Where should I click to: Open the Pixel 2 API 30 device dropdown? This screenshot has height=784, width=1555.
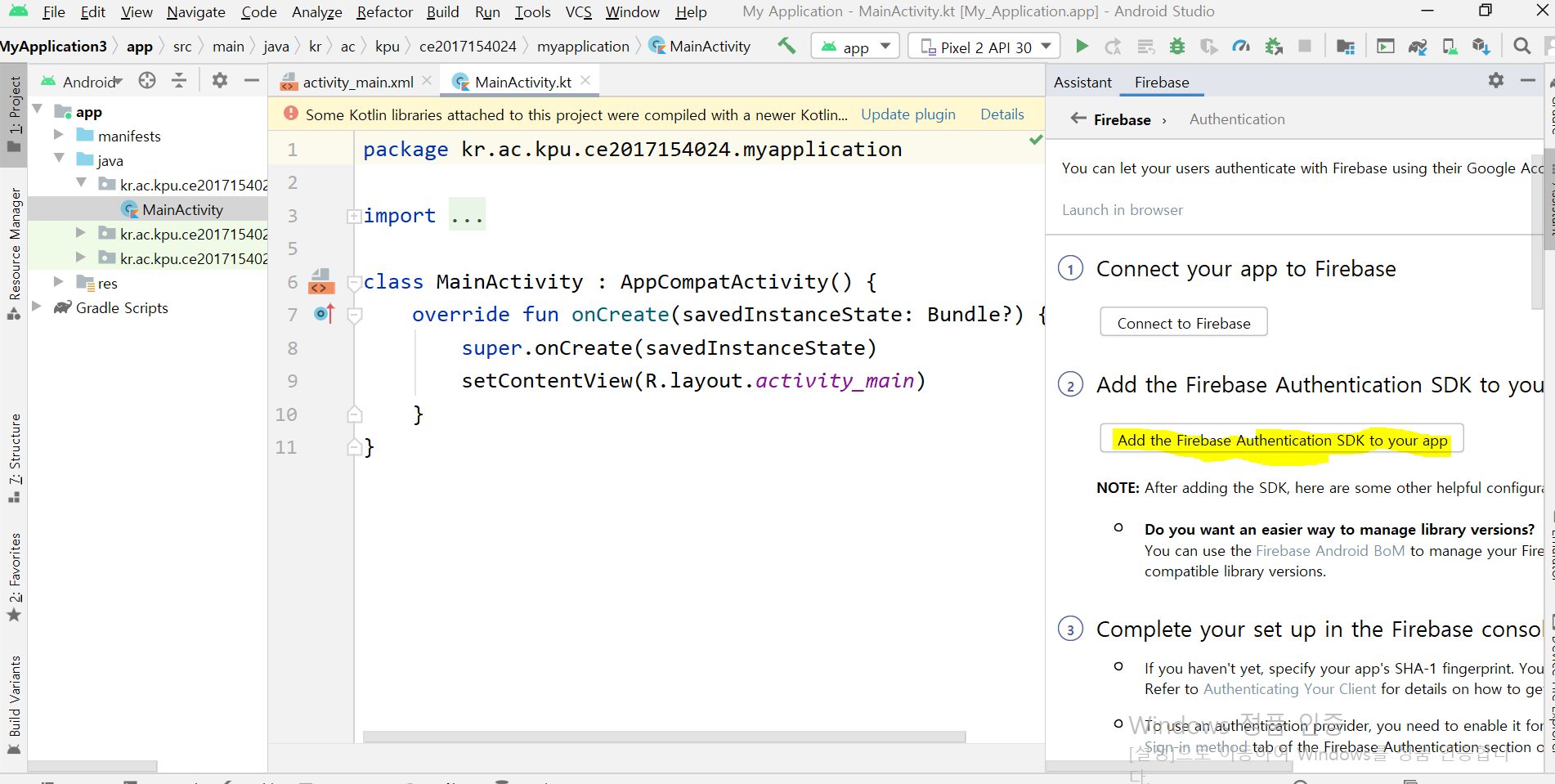(x=984, y=47)
